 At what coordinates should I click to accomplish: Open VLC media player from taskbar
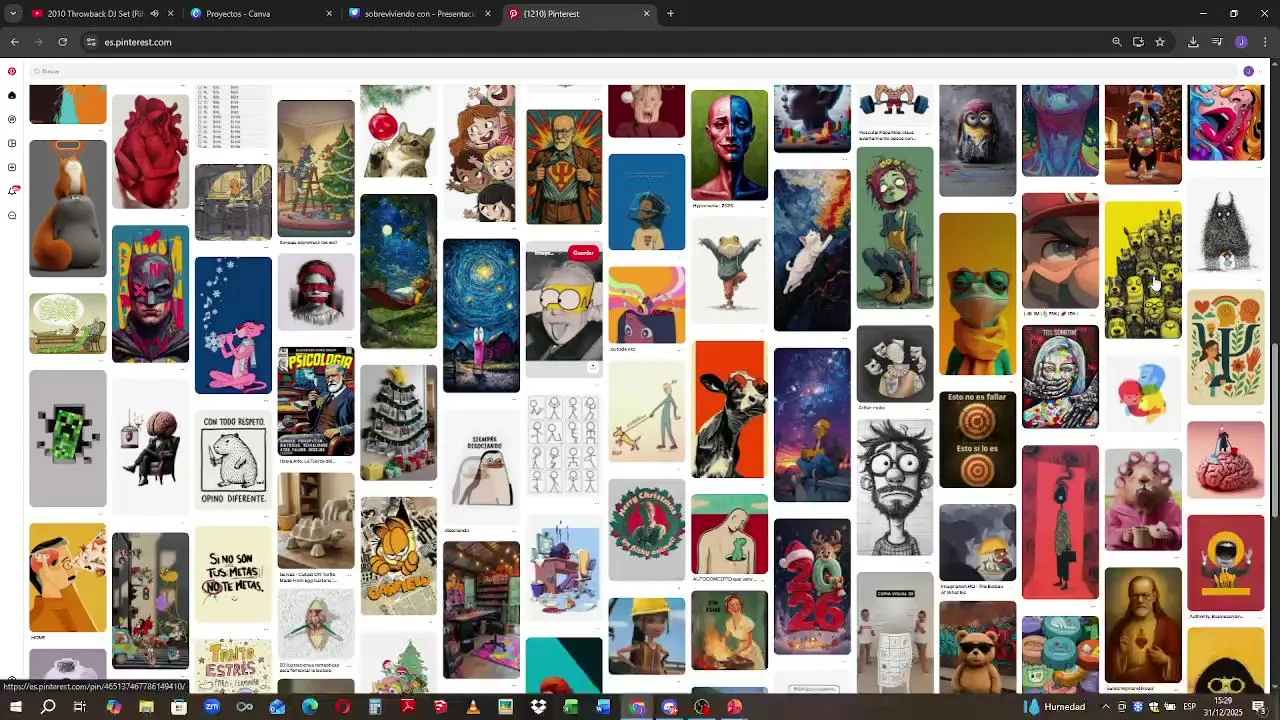click(x=473, y=707)
